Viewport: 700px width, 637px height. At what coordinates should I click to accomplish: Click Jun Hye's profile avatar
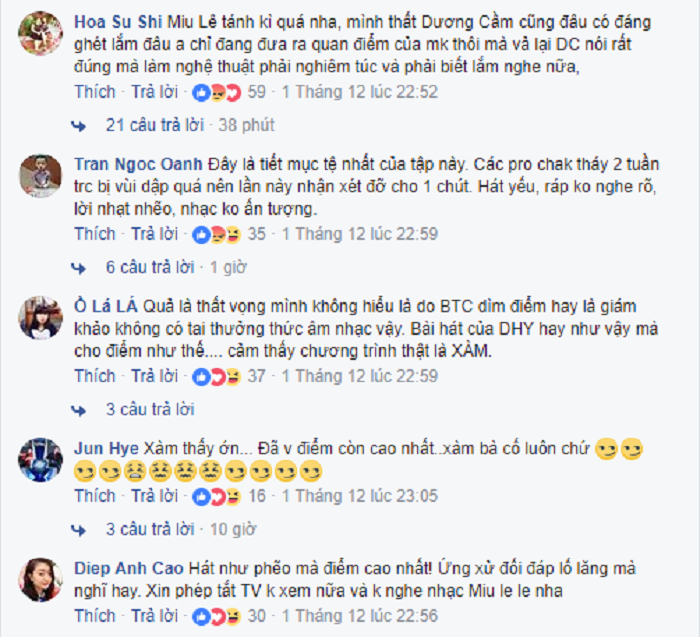pyautogui.click(x=41, y=460)
